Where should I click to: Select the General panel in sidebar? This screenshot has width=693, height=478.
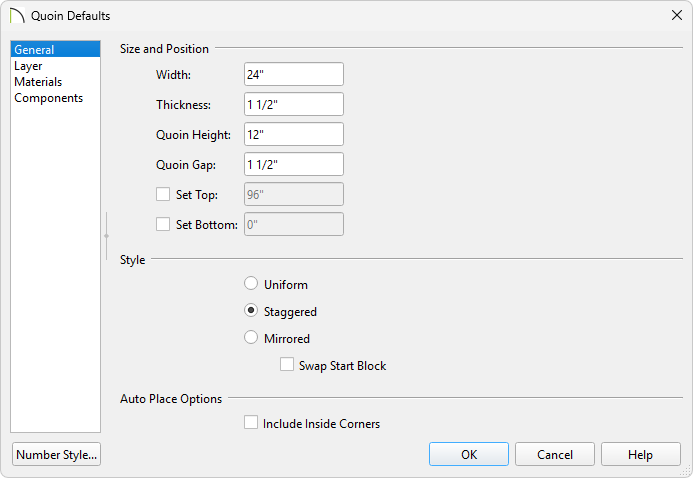click(55, 49)
